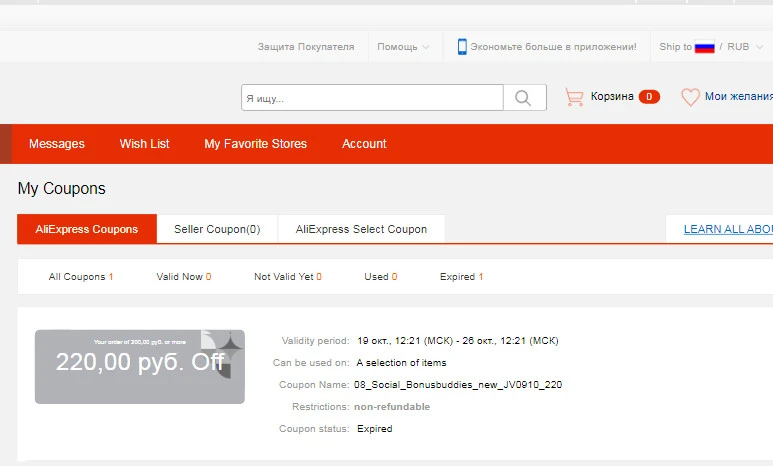
Task: Tap the mobile phone app icon
Action: (x=462, y=46)
